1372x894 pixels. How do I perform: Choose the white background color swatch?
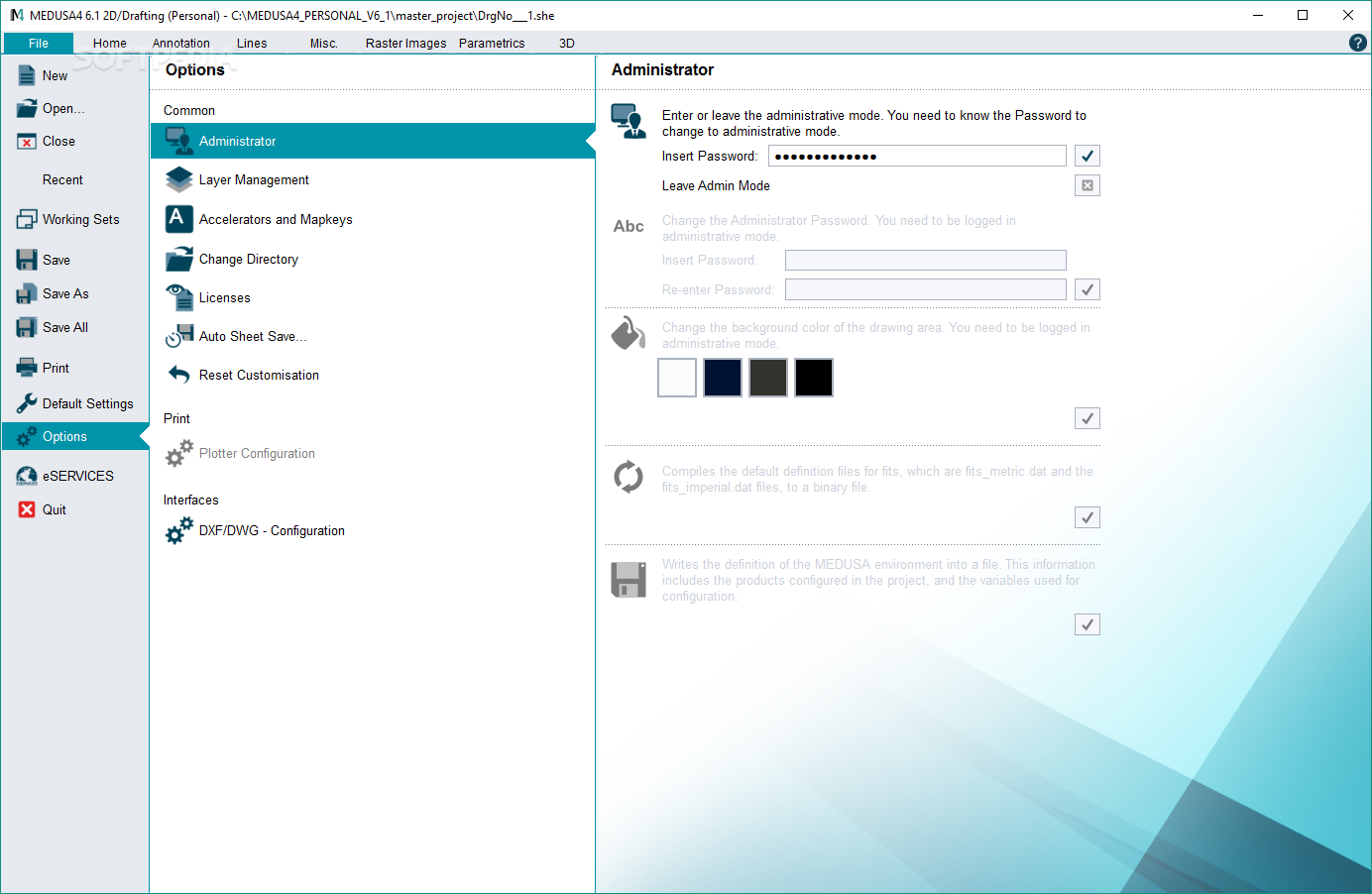point(677,378)
